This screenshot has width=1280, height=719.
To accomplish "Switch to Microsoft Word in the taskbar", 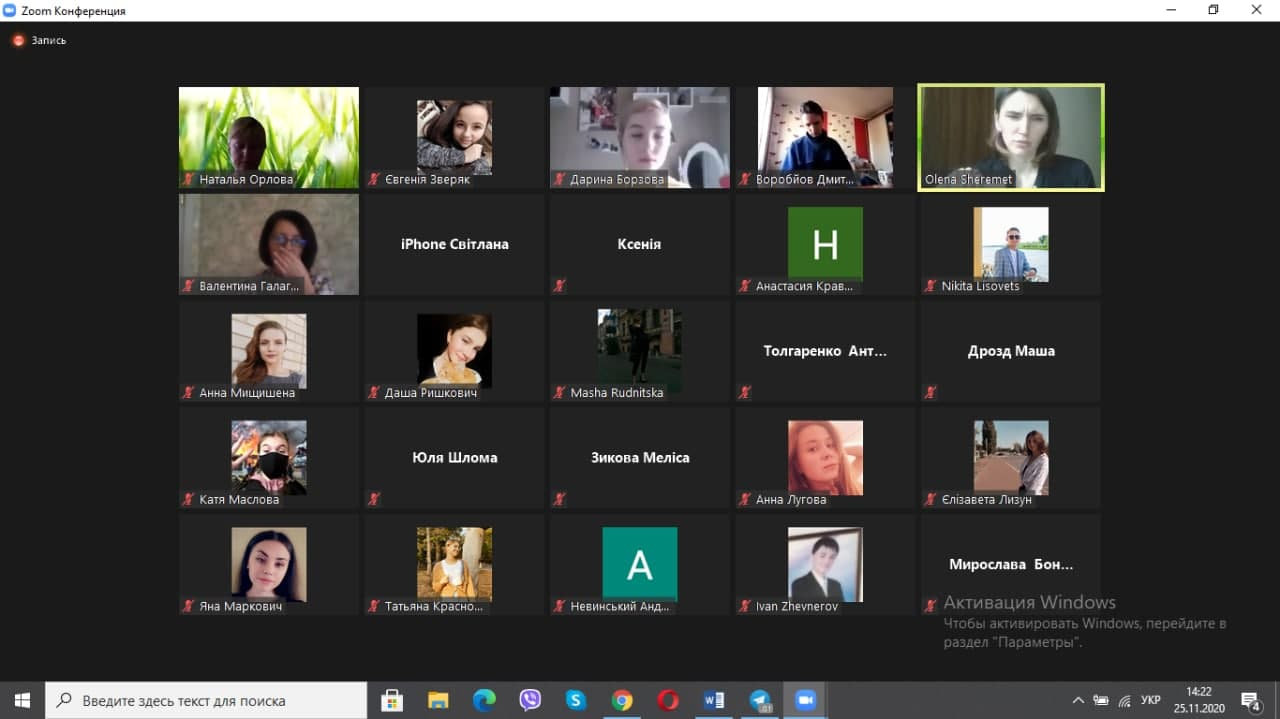I will point(714,700).
